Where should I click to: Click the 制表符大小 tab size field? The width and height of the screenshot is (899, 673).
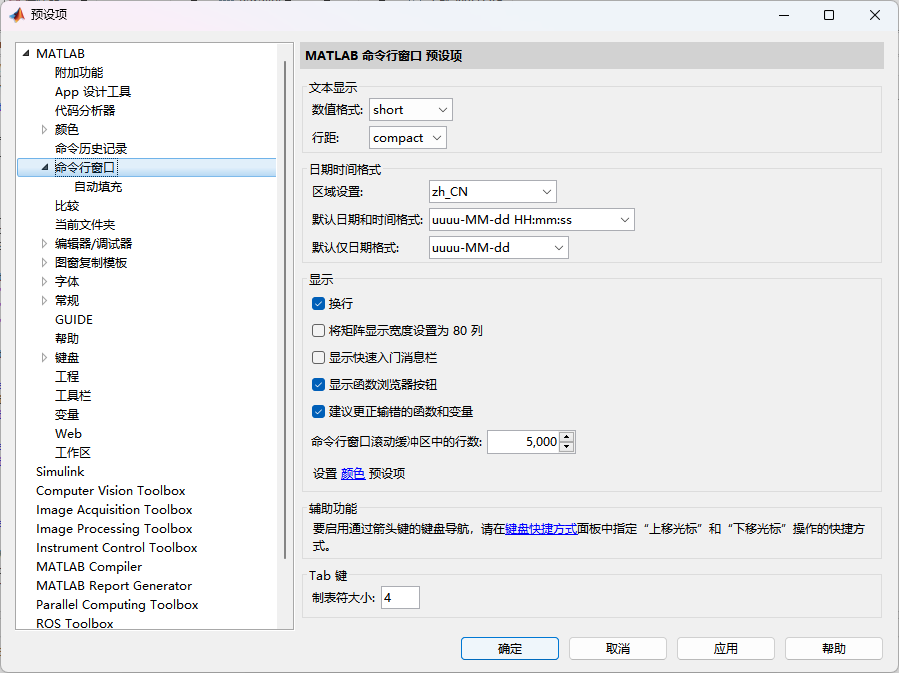coord(400,597)
